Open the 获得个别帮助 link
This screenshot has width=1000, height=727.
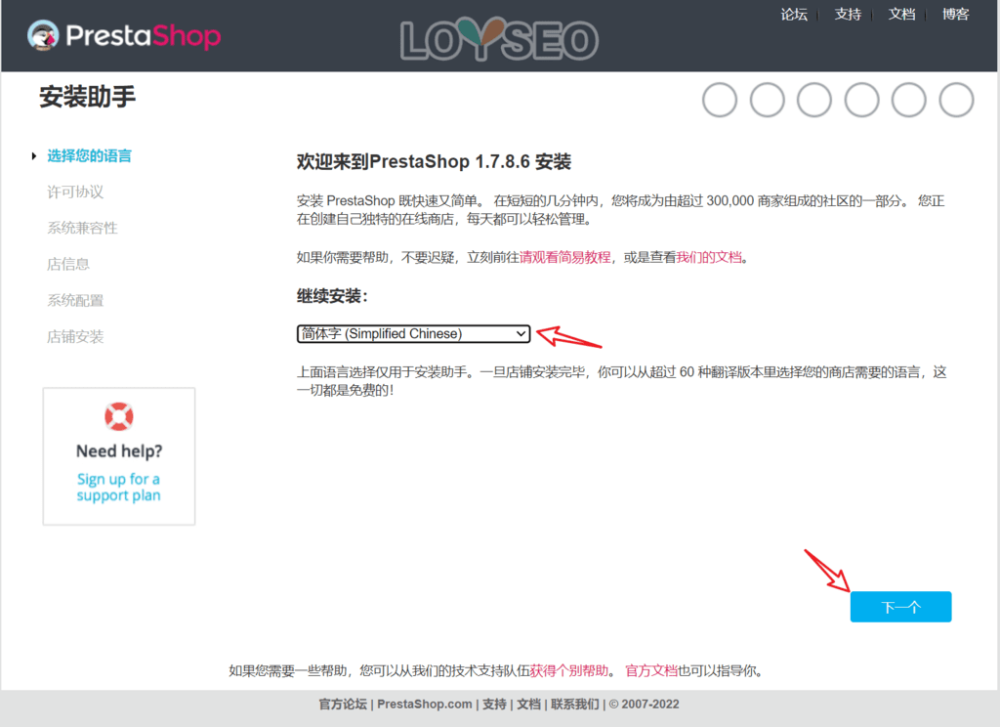point(569,670)
